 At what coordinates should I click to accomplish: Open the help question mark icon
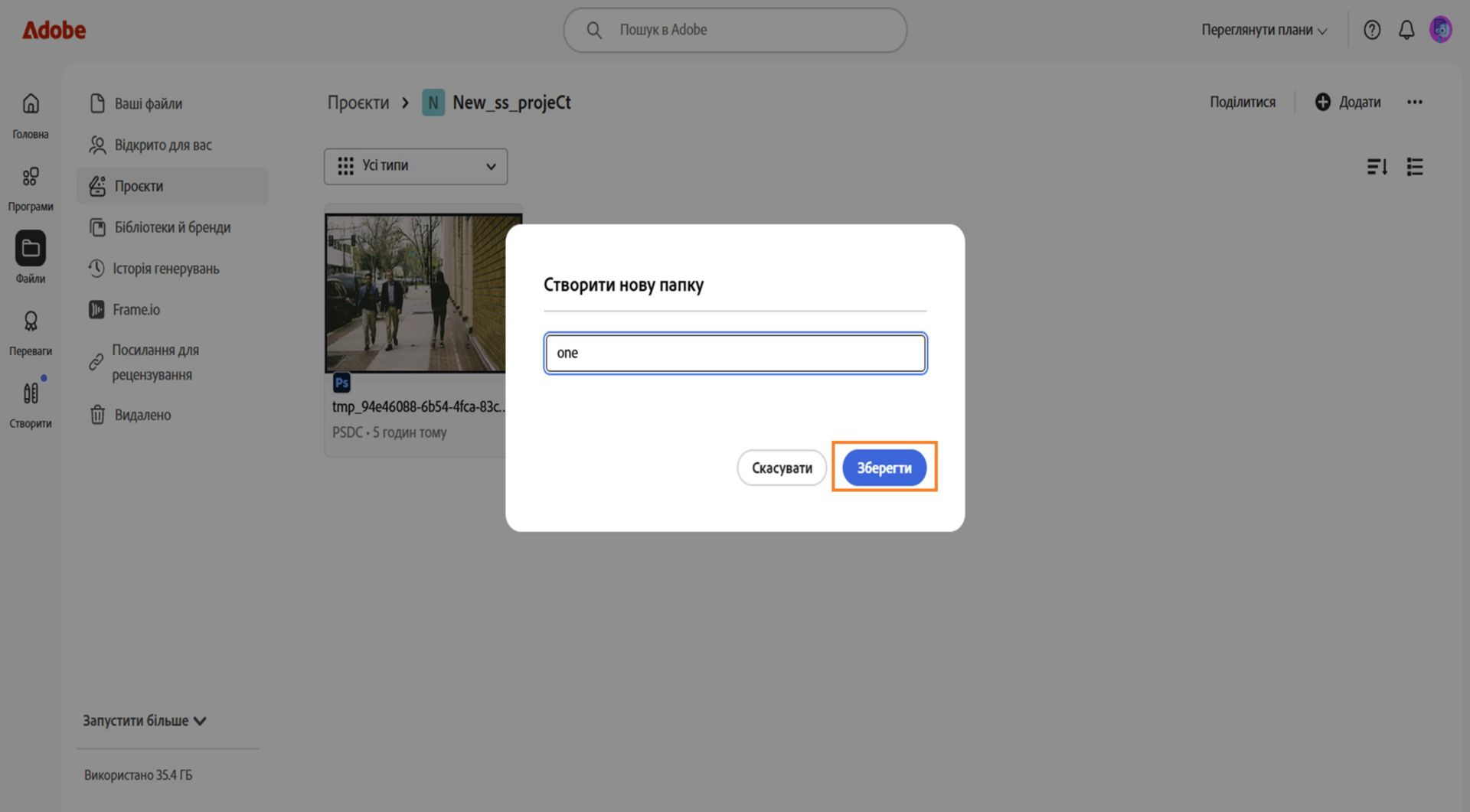[x=1372, y=30]
